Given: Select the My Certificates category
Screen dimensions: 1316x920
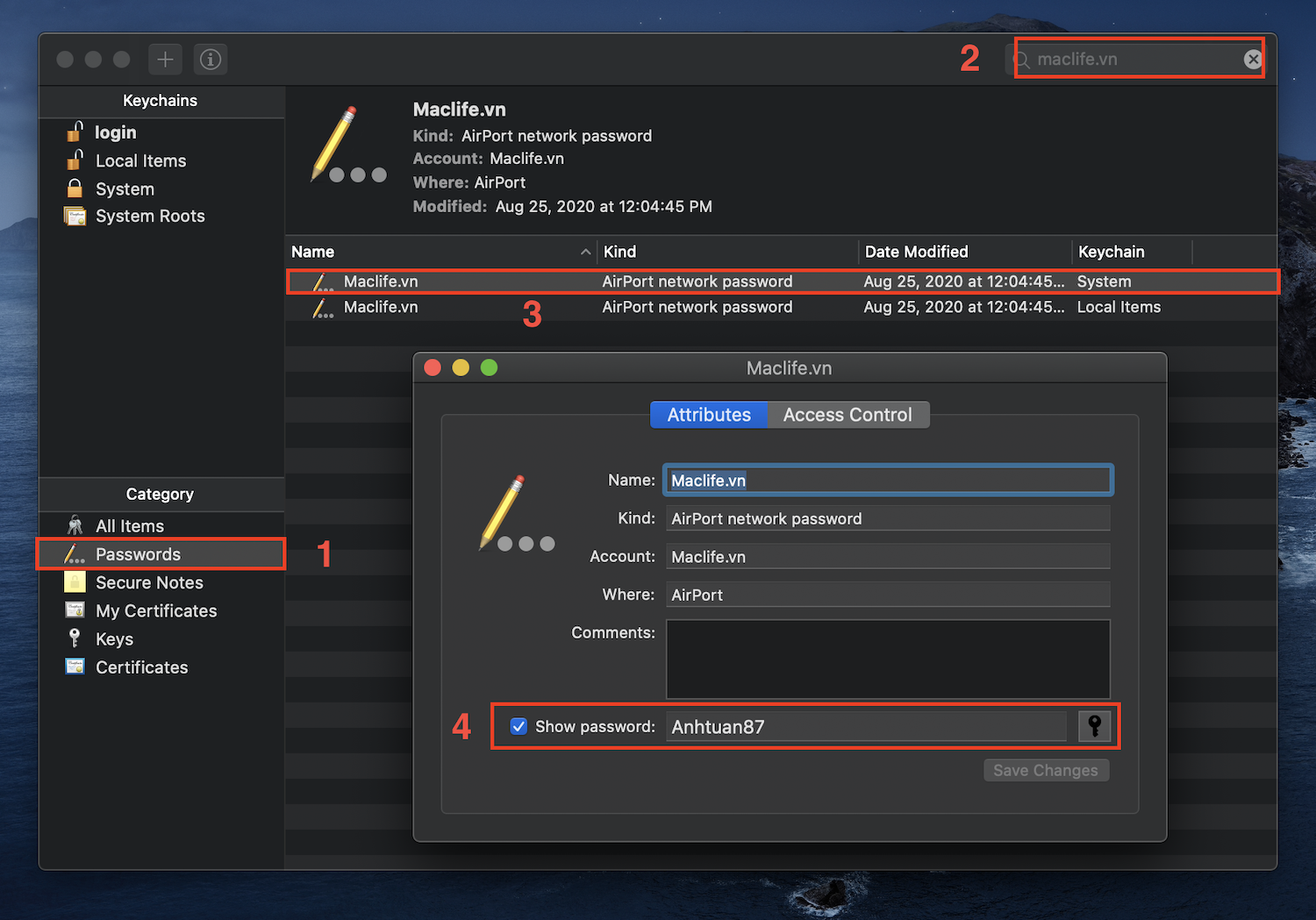Looking at the screenshot, I should [x=156, y=610].
